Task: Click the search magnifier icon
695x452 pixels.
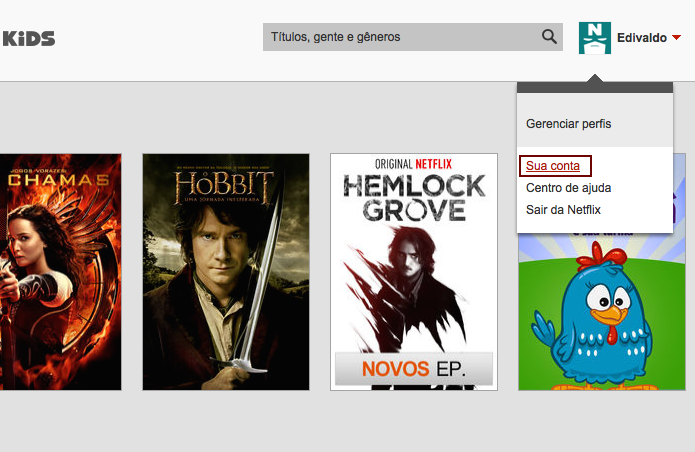Action: pos(549,36)
